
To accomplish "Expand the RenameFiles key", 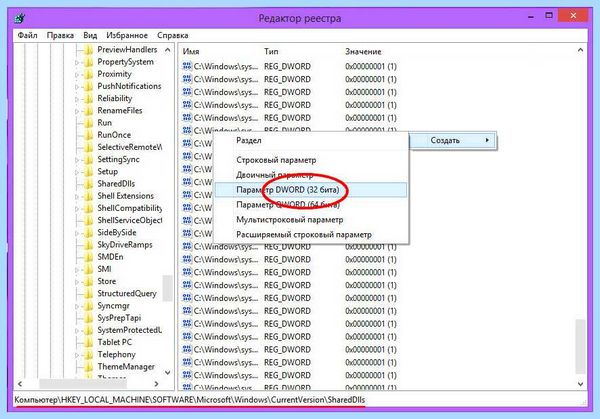I will click(x=77, y=111).
